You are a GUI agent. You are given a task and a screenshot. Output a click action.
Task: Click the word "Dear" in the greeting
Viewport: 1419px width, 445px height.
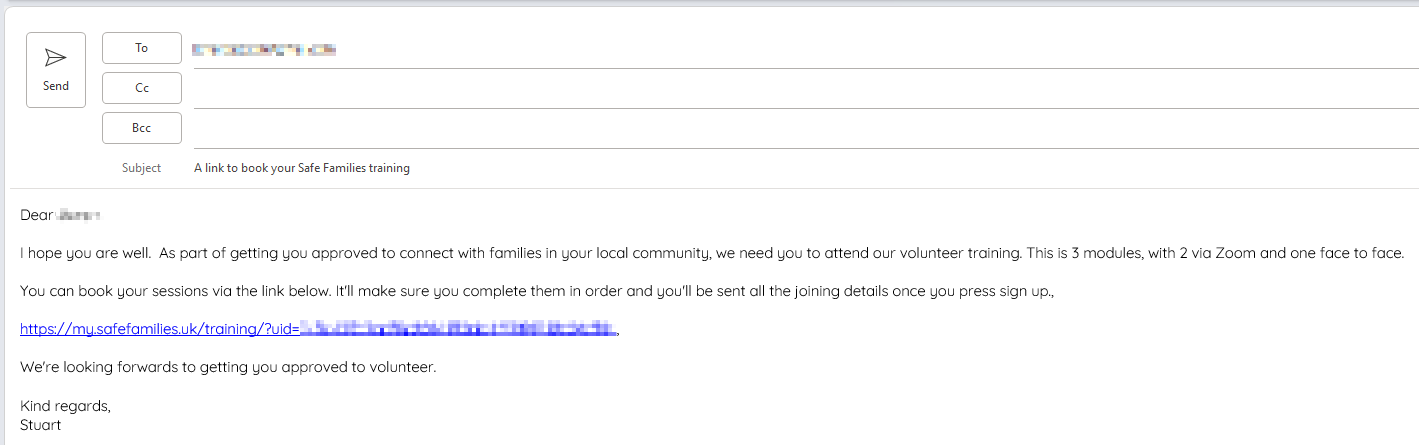(36, 215)
